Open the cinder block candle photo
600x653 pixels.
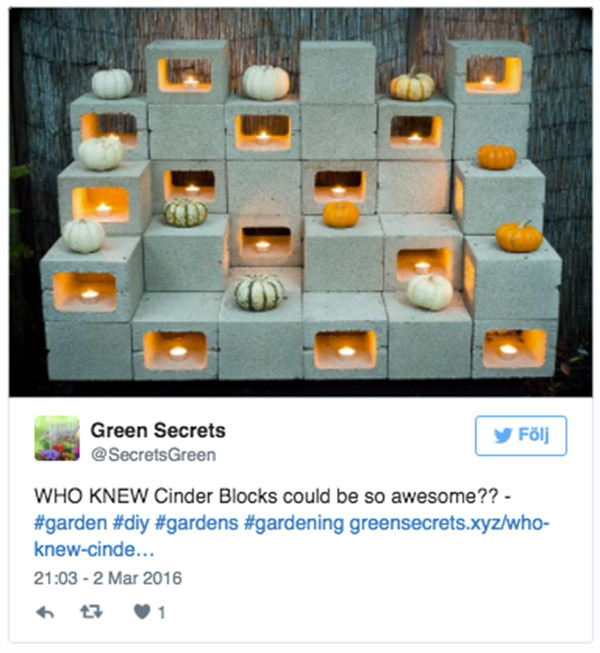(301, 202)
